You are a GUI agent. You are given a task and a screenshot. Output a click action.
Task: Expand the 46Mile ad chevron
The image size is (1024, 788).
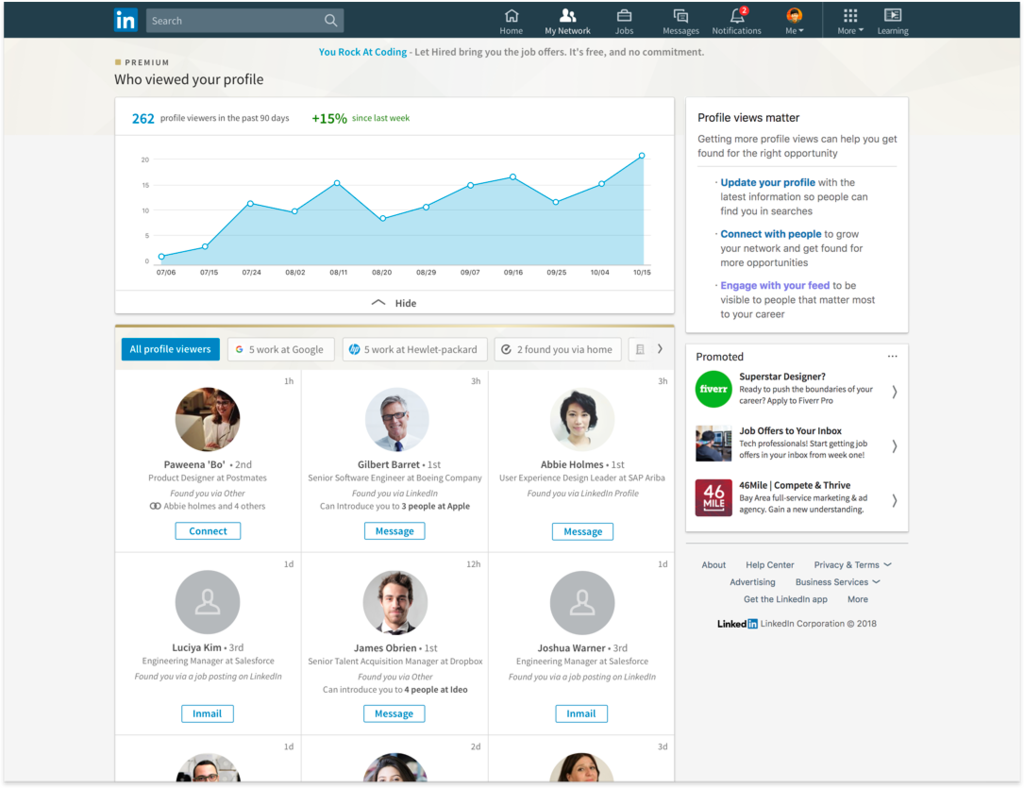[894, 501]
